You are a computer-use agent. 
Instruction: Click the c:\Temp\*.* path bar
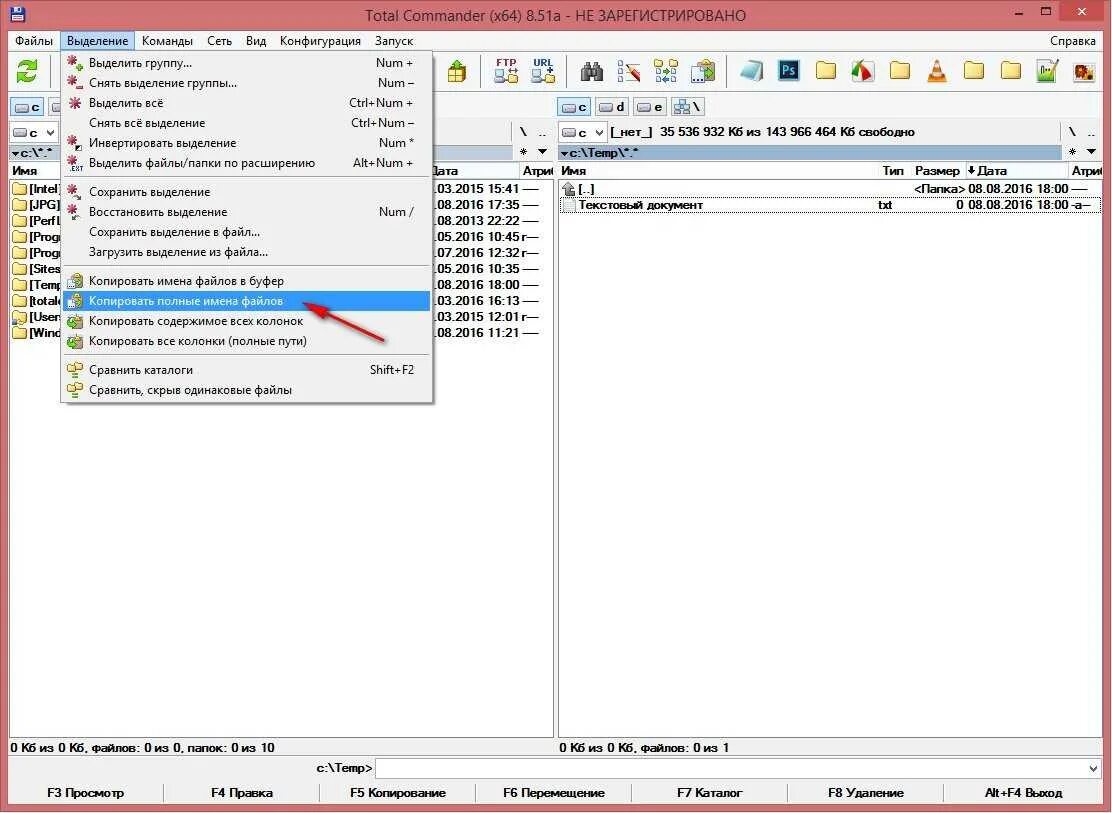[810, 153]
